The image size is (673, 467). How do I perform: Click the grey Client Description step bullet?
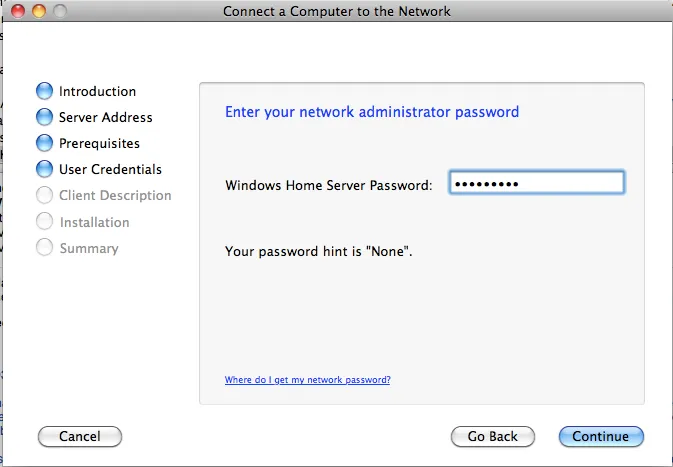(44, 195)
